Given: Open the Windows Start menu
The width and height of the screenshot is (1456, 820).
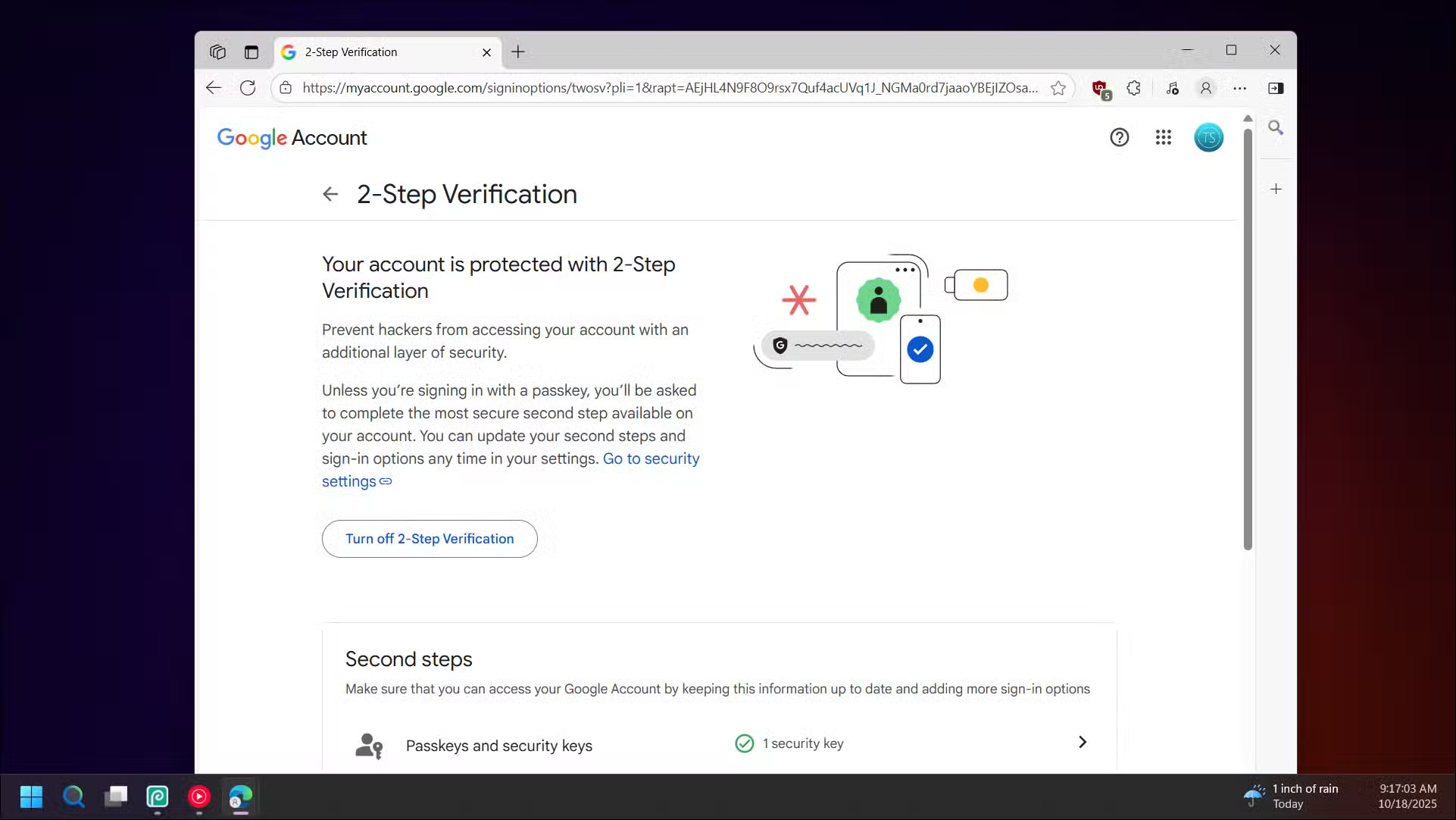Looking at the screenshot, I should (31, 797).
